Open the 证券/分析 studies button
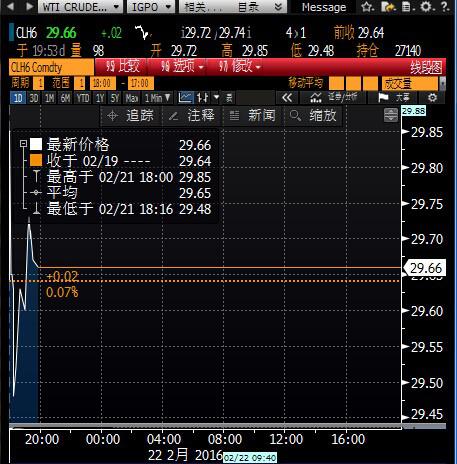The width and height of the screenshot is (457, 464). (333, 98)
